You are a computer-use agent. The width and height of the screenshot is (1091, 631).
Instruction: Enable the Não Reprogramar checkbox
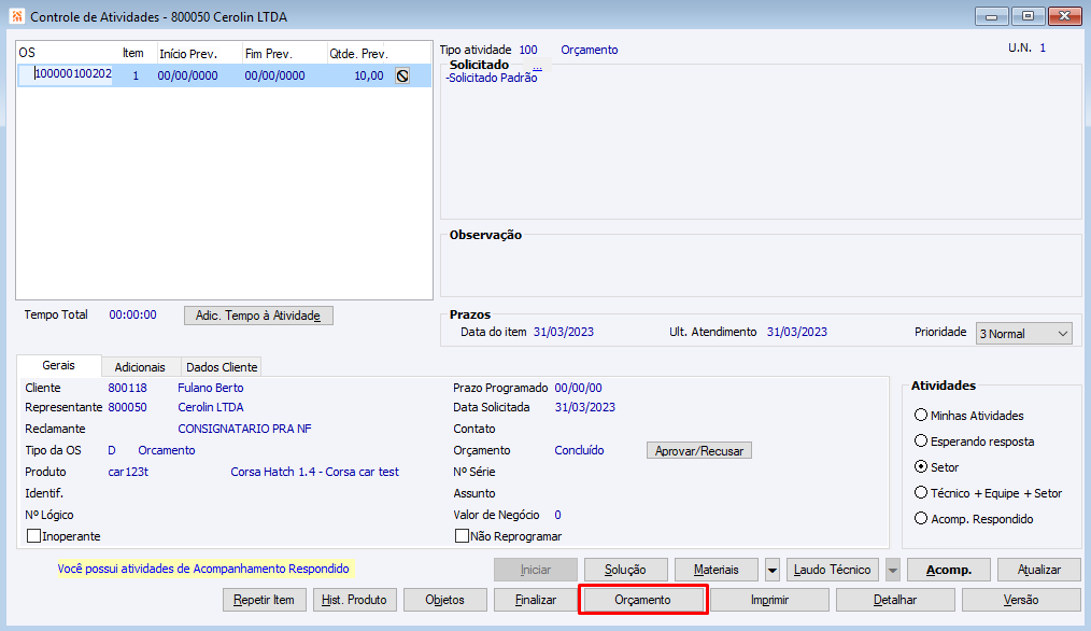click(461, 536)
